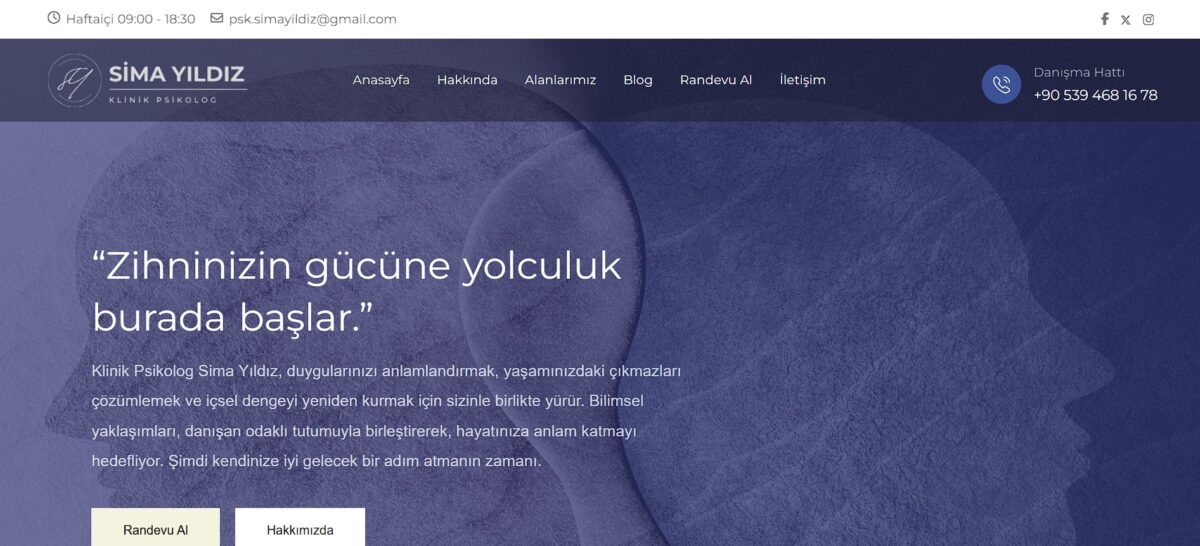Open the Blog navigation link

click(x=638, y=80)
